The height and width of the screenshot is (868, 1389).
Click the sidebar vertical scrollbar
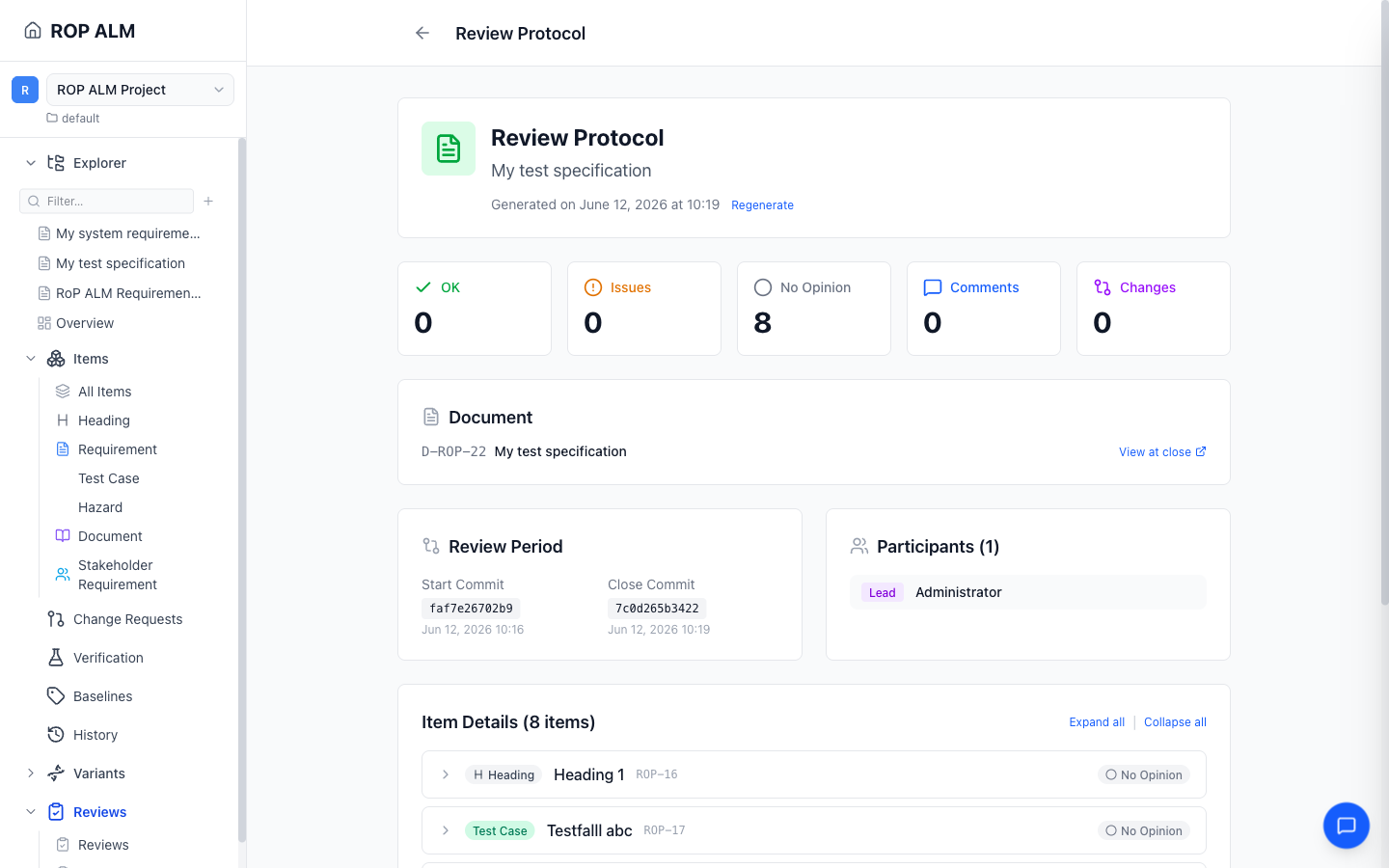pos(242,490)
